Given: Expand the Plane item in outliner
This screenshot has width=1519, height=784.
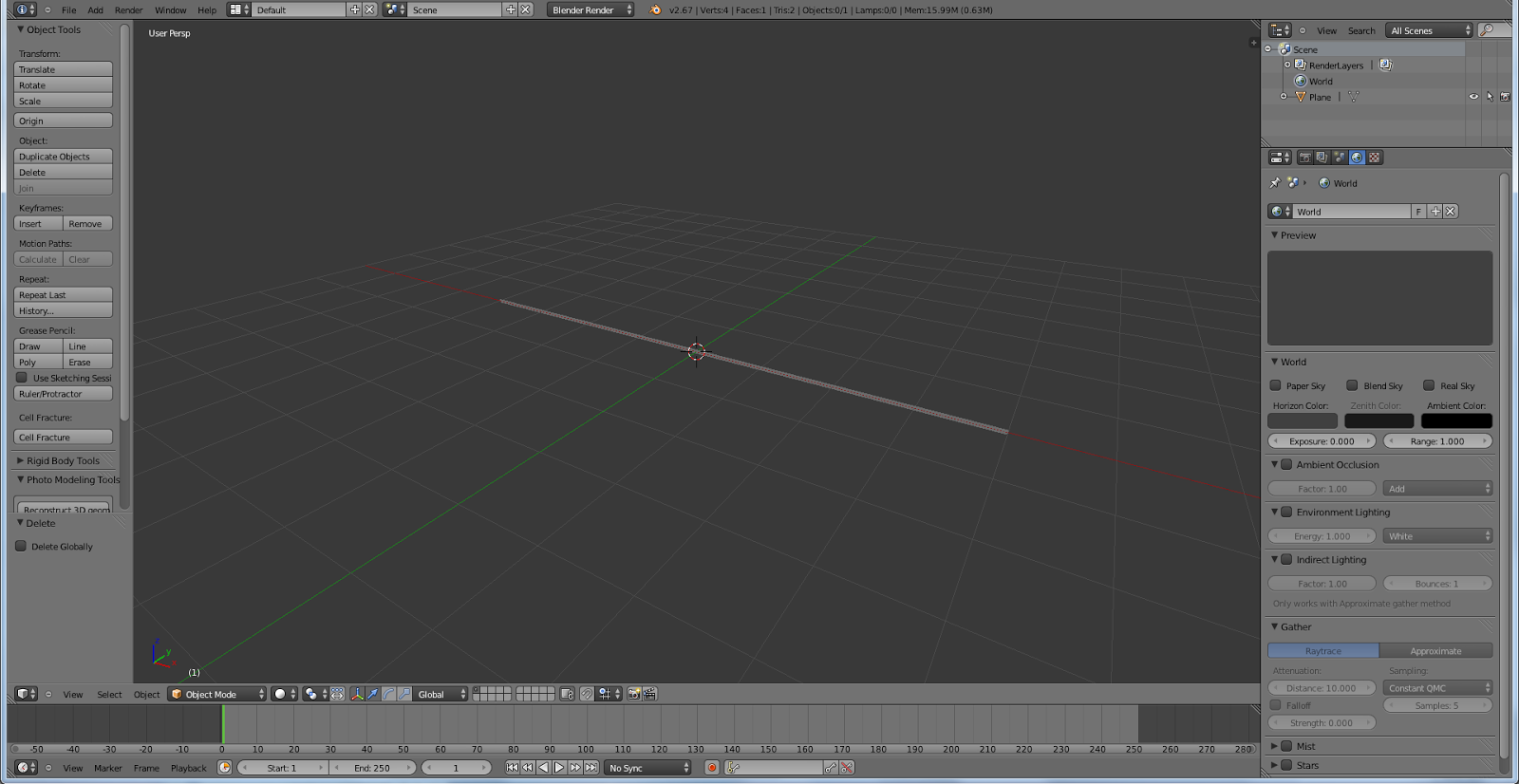Looking at the screenshot, I should [x=1284, y=97].
